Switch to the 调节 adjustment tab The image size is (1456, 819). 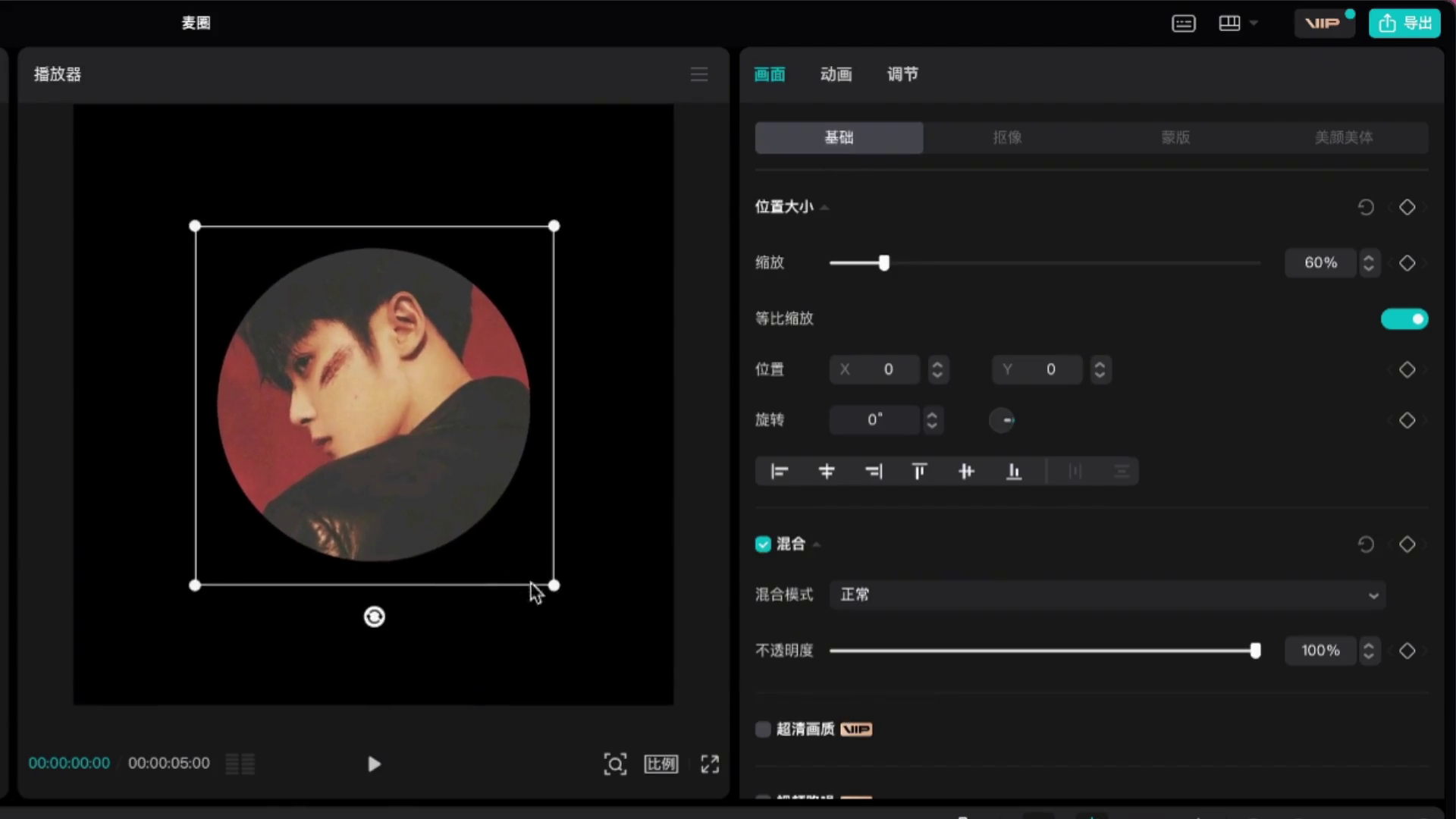(x=901, y=74)
